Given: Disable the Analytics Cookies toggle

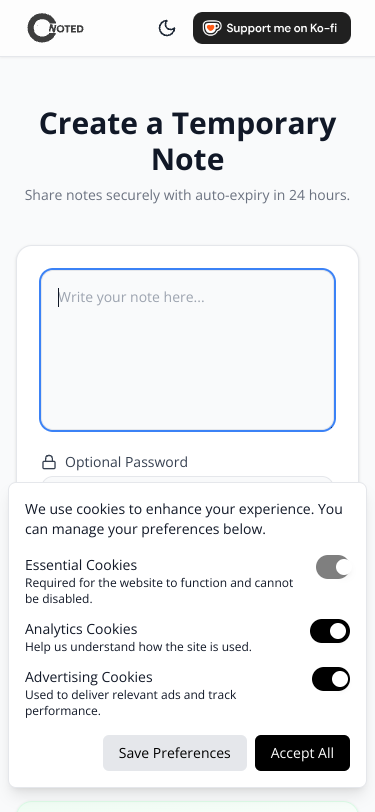Looking at the screenshot, I should (330, 631).
